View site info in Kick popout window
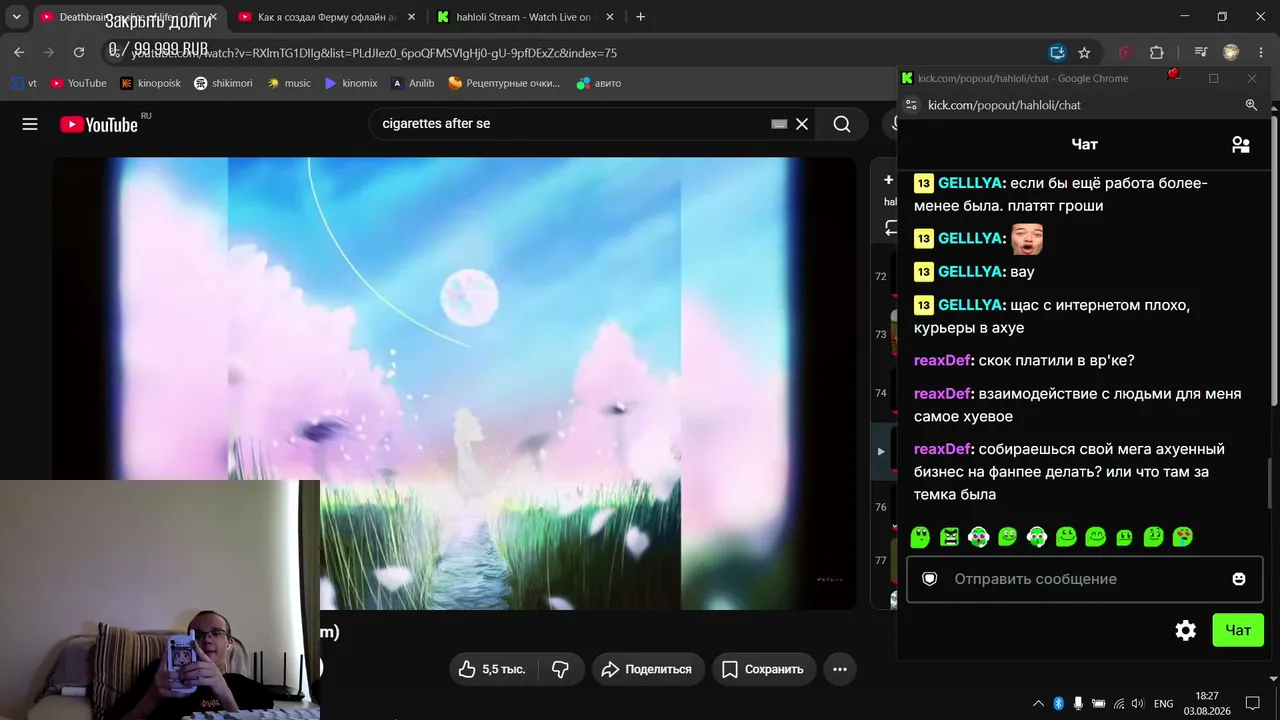 point(911,105)
